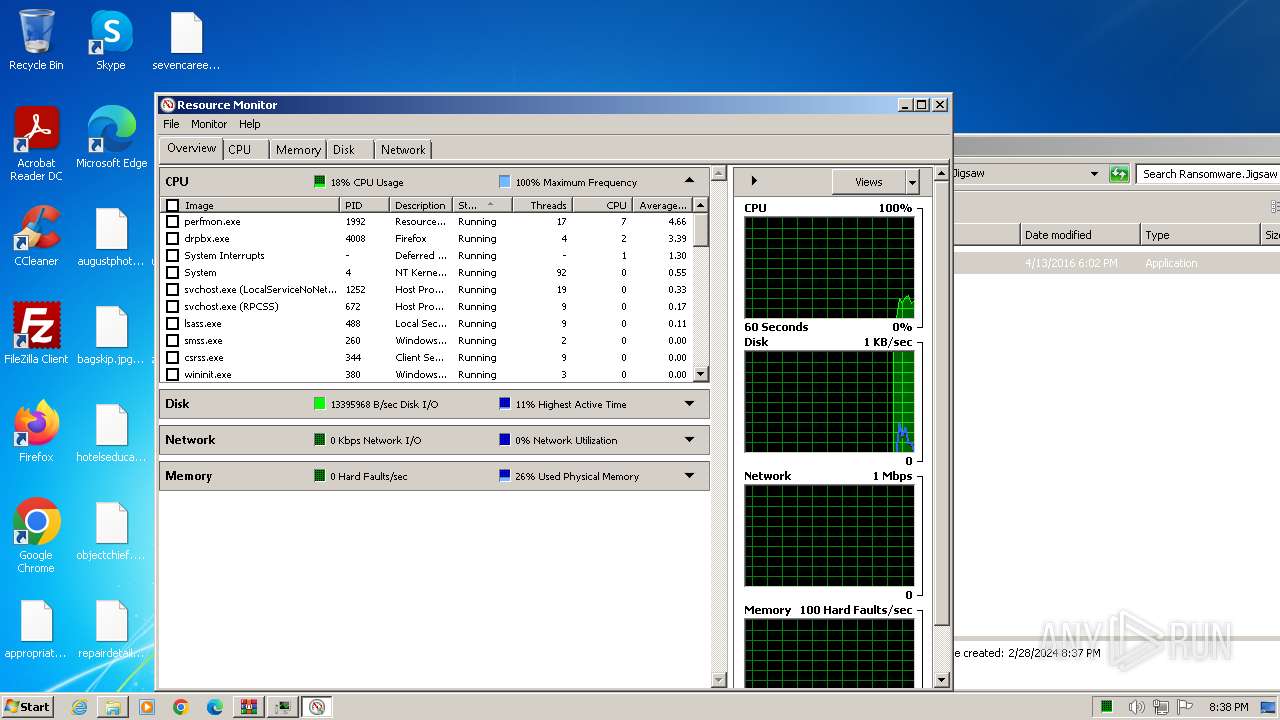The image size is (1280, 720).
Task: Open Explorer address bar dropdown
Action: click(1094, 174)
